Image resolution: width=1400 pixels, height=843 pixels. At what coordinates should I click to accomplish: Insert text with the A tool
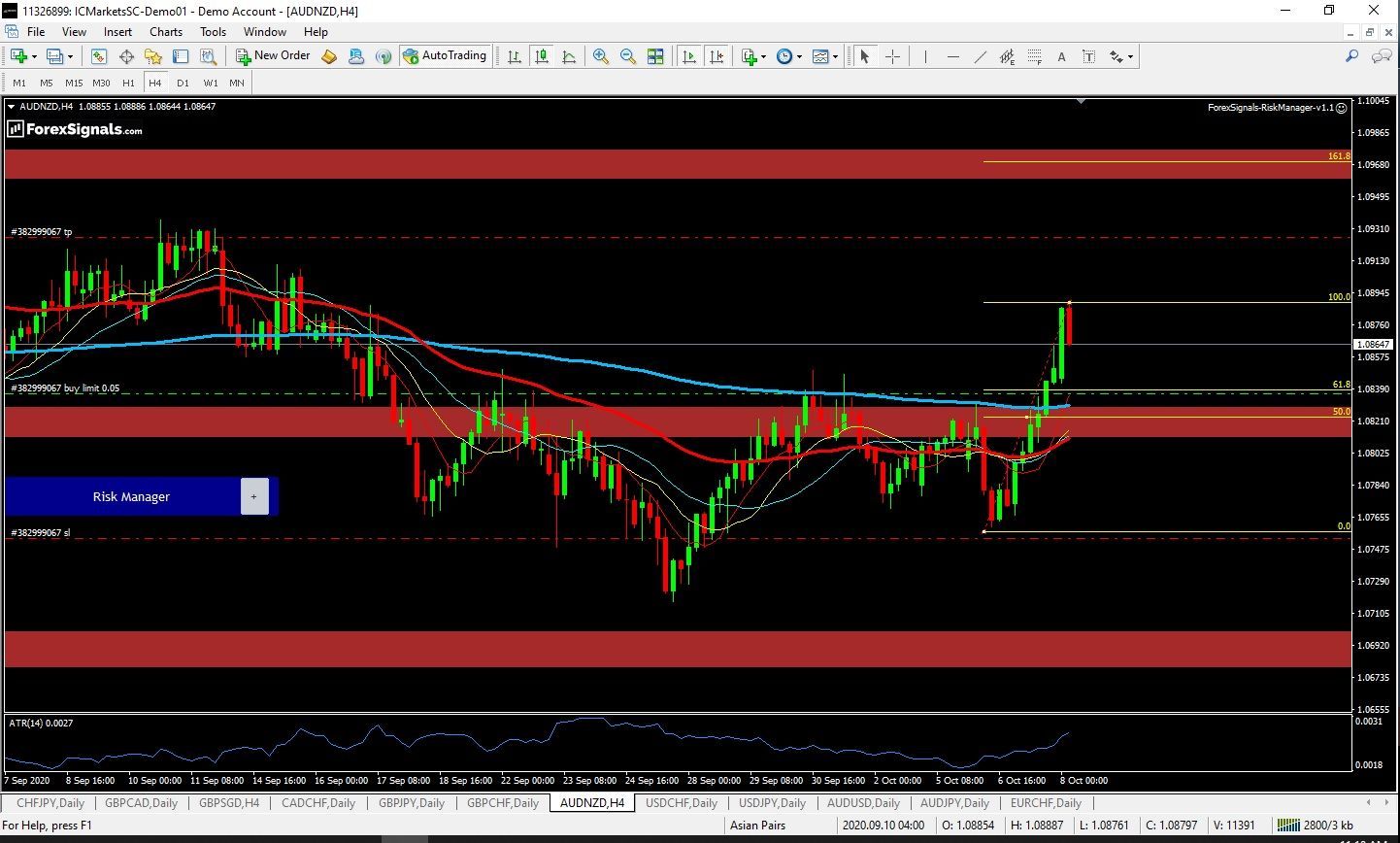click(x=1061, y=56)
